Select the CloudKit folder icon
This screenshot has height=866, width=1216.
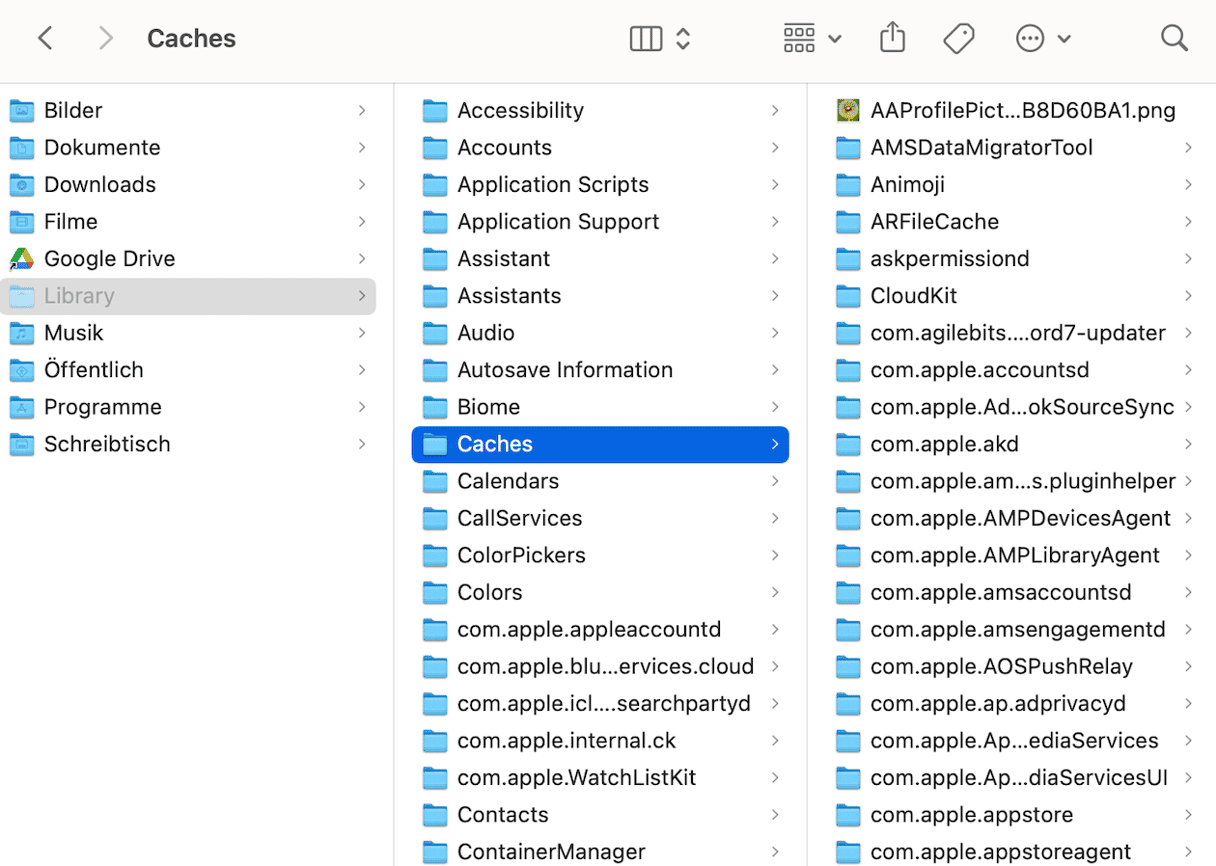click(848, 296)
